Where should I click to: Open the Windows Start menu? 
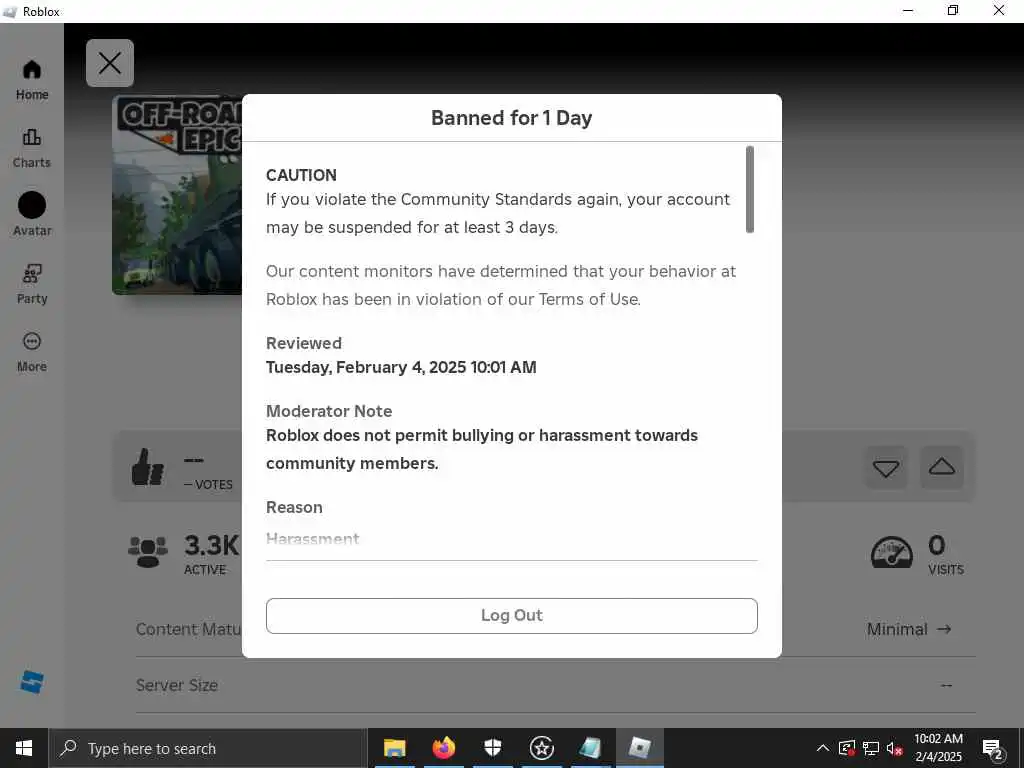24,748
